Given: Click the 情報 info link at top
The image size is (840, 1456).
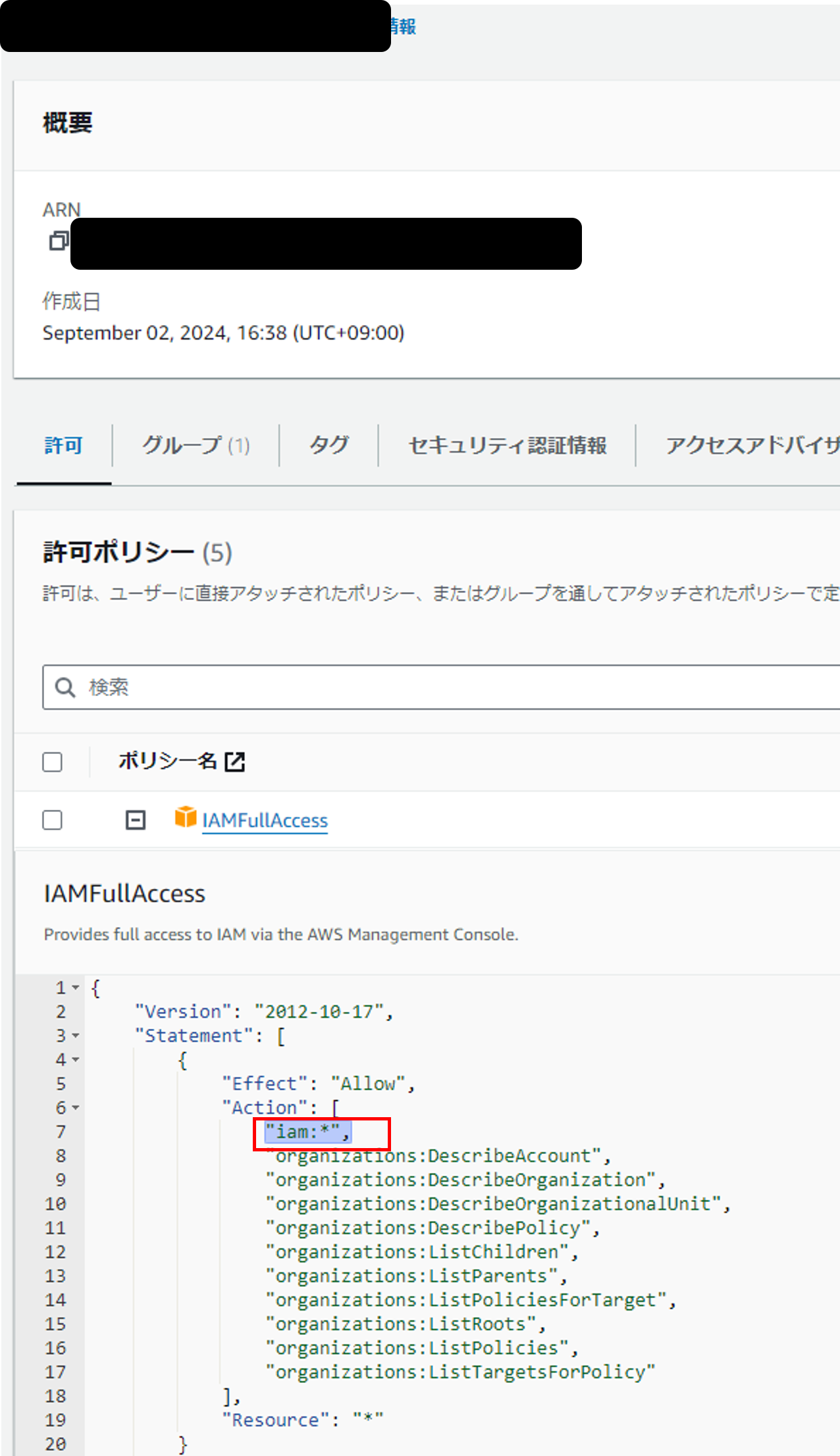Looking at the screenshot, I should [403, 26].
